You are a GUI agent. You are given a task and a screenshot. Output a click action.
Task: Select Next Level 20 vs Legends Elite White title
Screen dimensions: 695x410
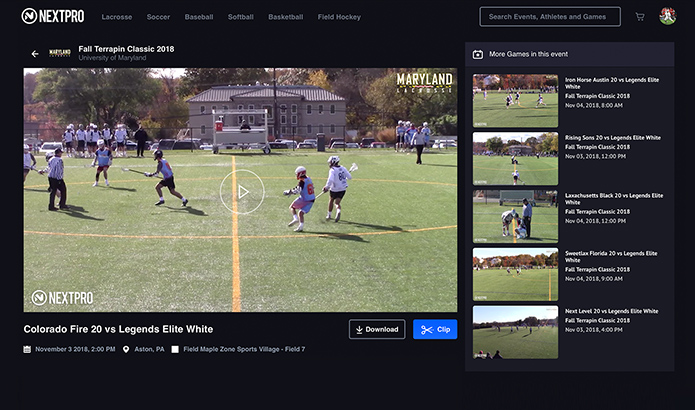611,311
